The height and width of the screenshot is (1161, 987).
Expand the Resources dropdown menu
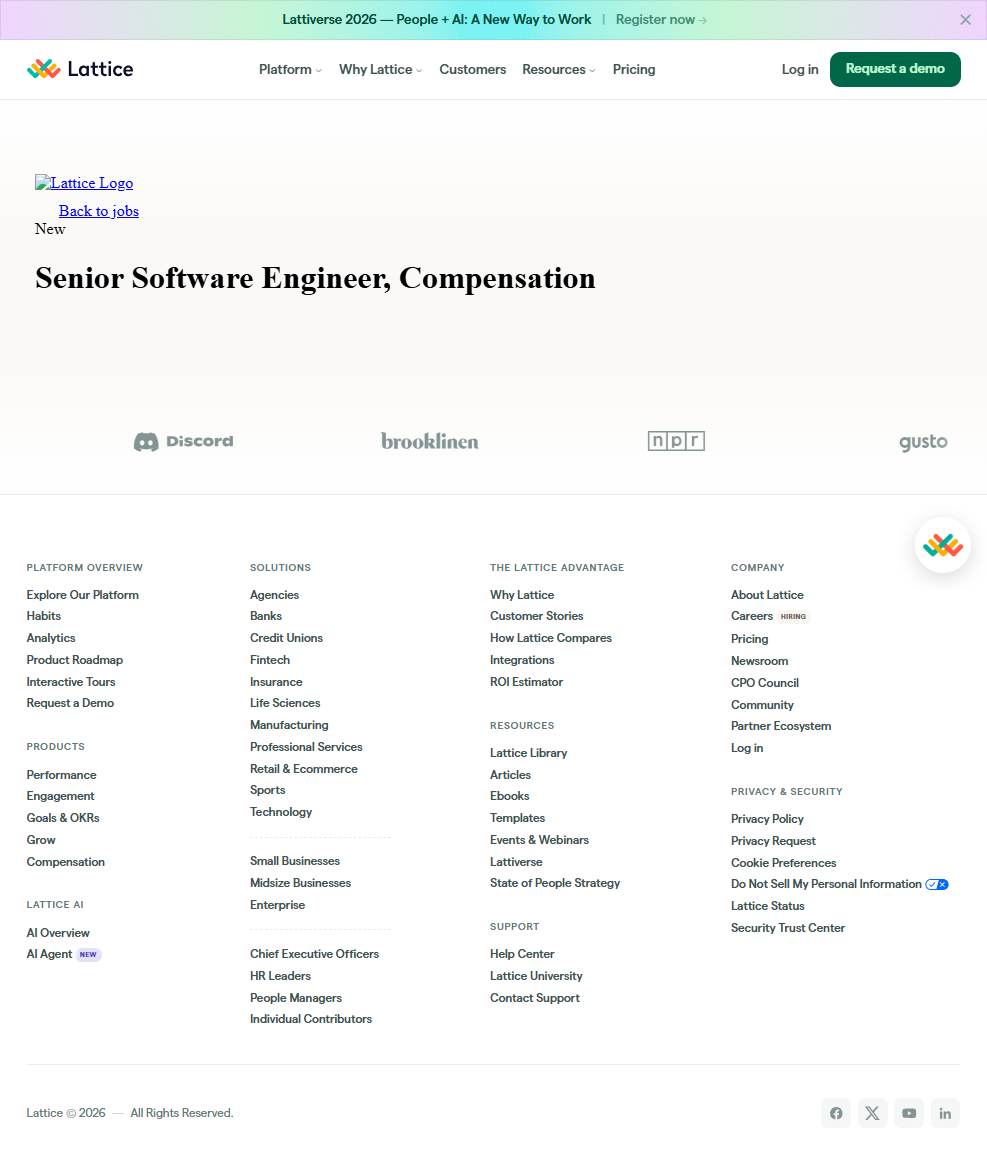[x=558, y=69]
